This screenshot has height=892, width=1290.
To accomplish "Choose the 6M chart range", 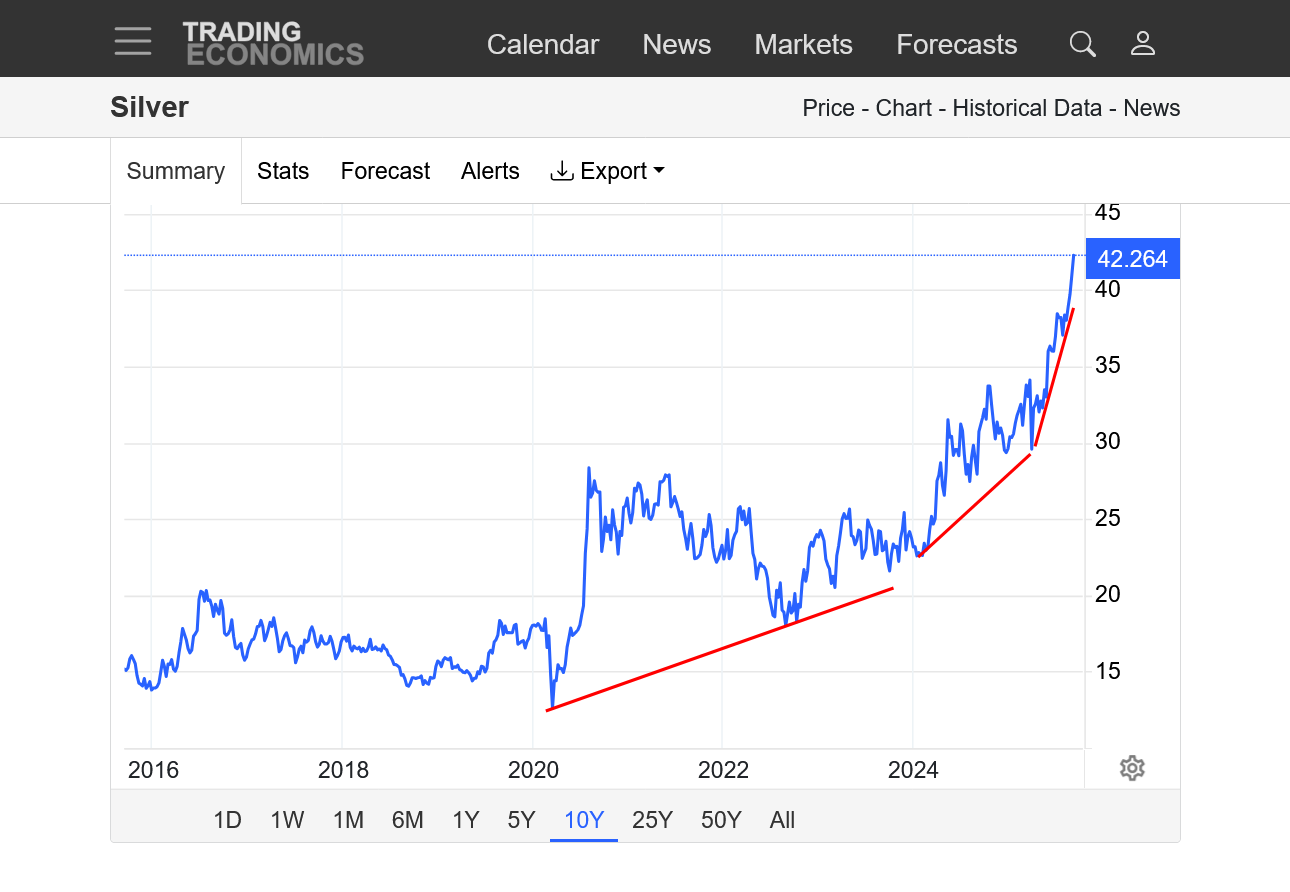I will (x=407, y=820).
